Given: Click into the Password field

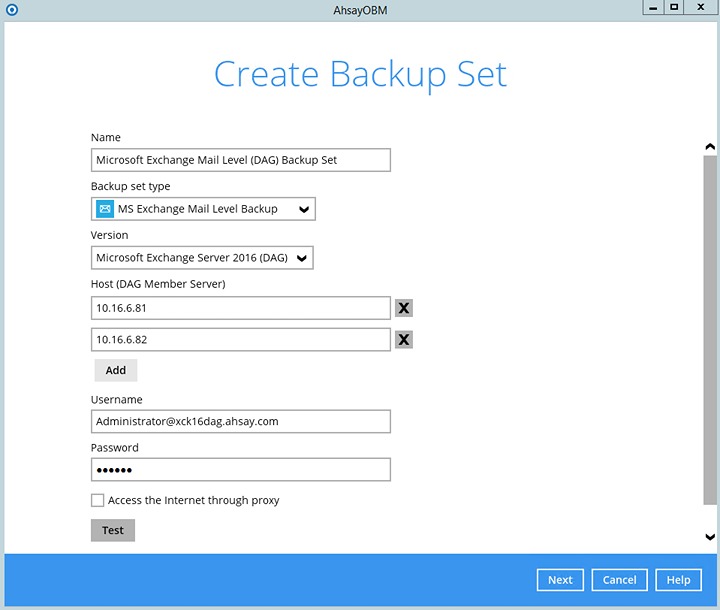Looking at the screenshot, I should click(x=240, y=470).
